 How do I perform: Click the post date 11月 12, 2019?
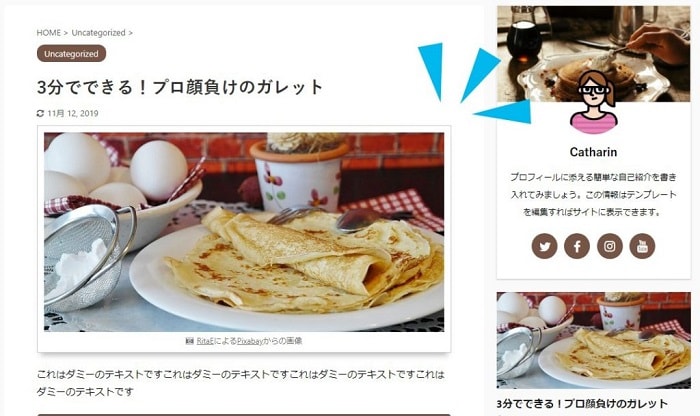pos(73,113)
